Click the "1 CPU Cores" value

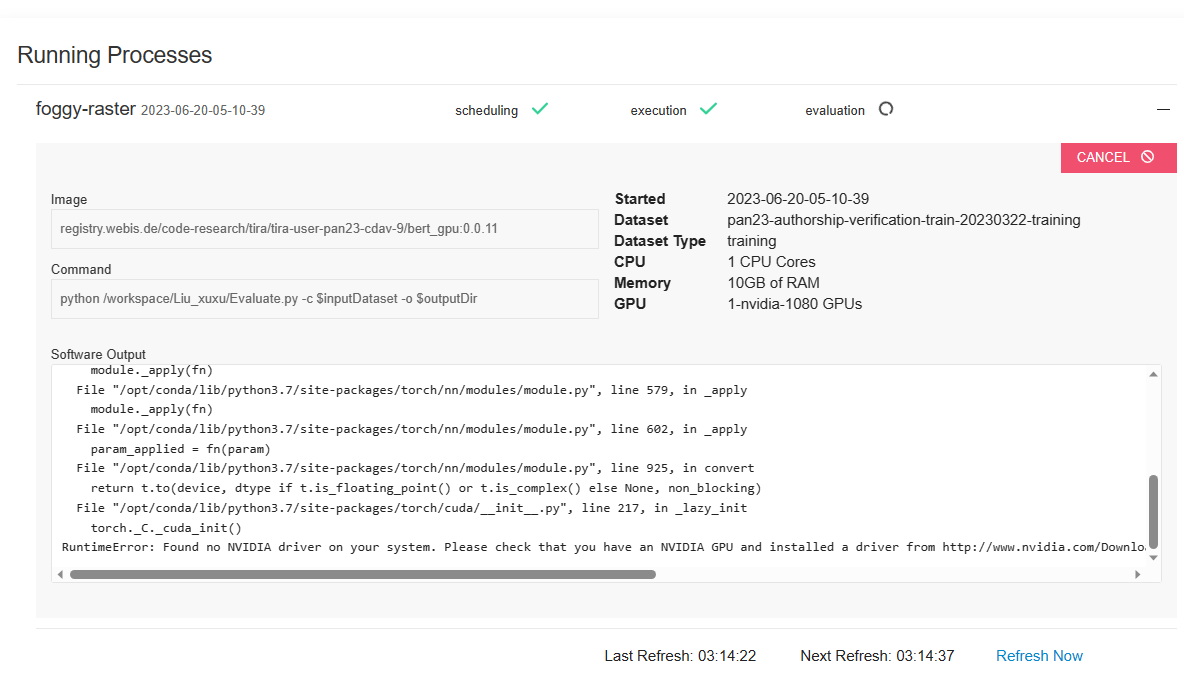coord(771,261)
